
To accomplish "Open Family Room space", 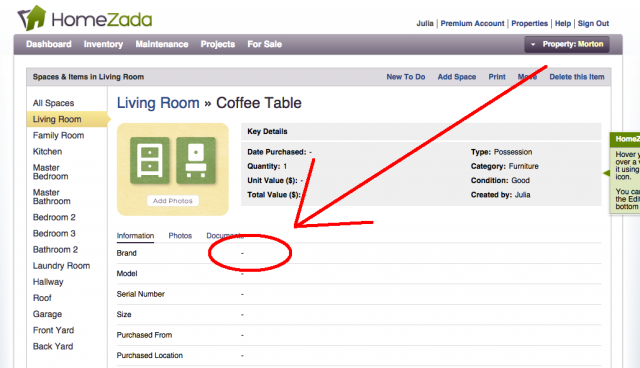I will [58, 135].
